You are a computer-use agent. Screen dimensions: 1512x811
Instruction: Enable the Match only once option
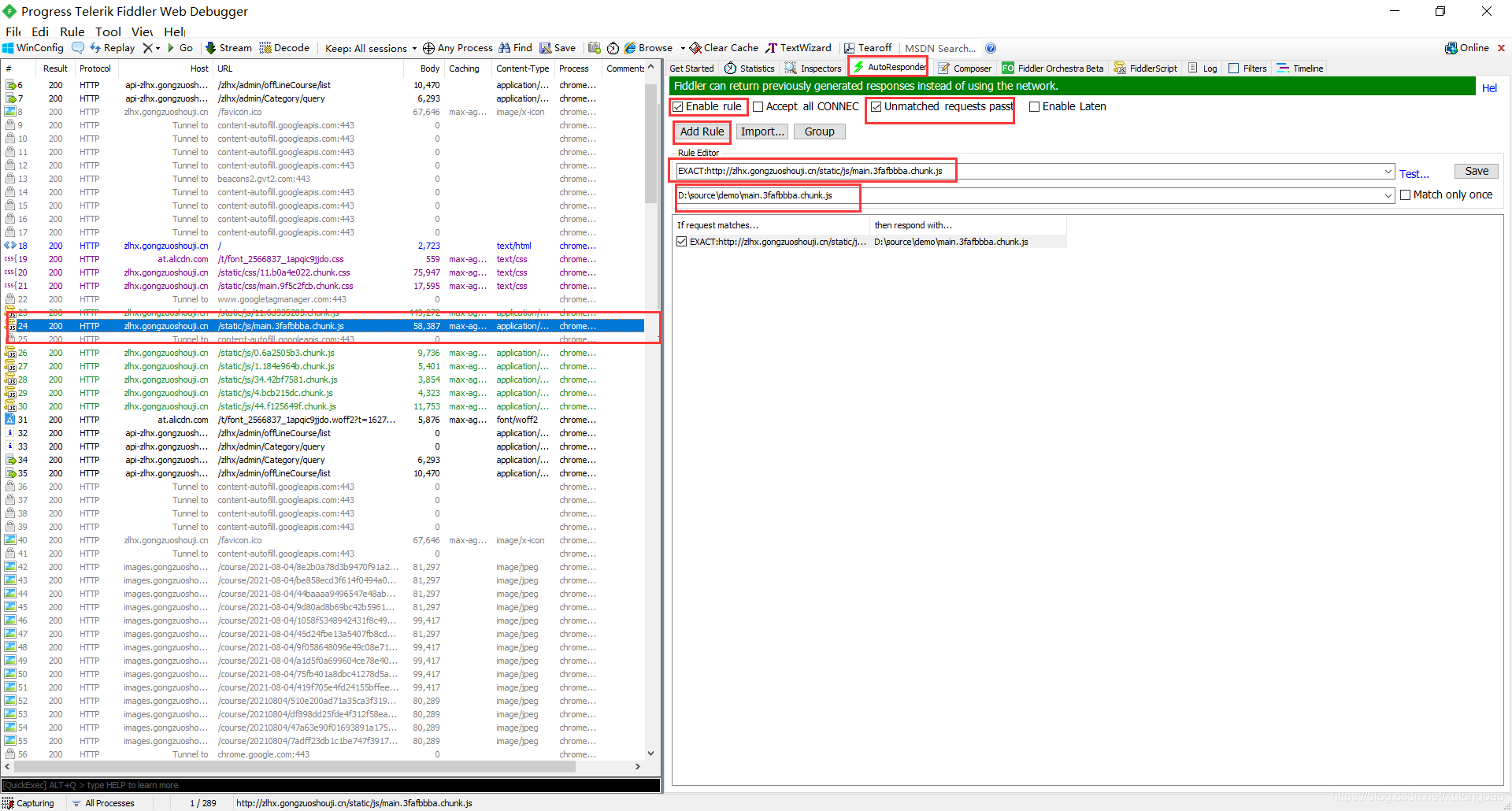click(1406, 194)
